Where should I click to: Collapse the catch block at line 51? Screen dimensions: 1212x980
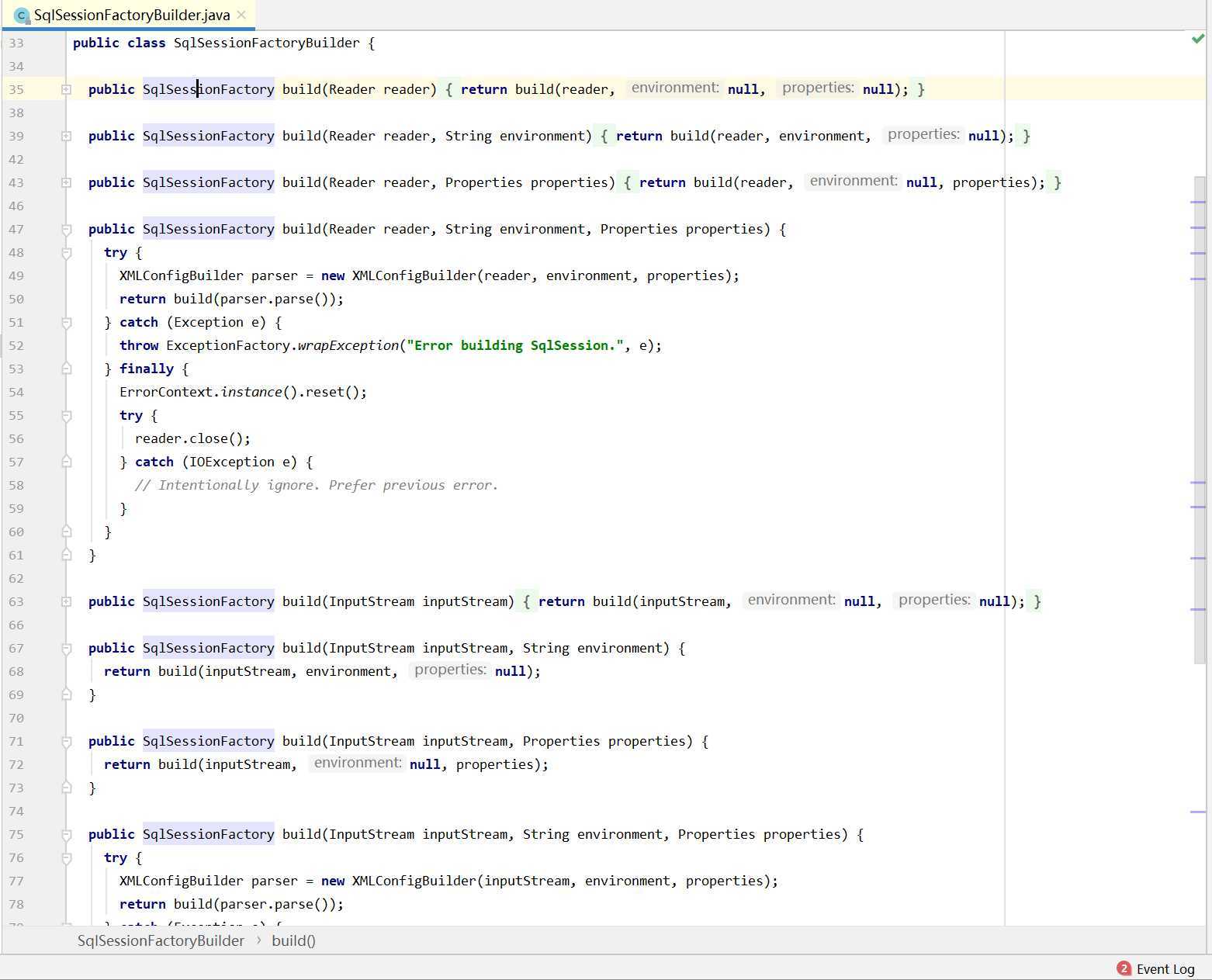66,322
